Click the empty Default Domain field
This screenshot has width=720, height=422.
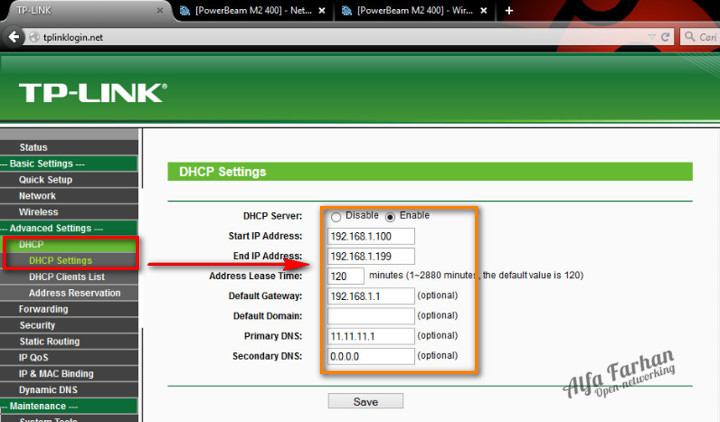coord(371,316)
